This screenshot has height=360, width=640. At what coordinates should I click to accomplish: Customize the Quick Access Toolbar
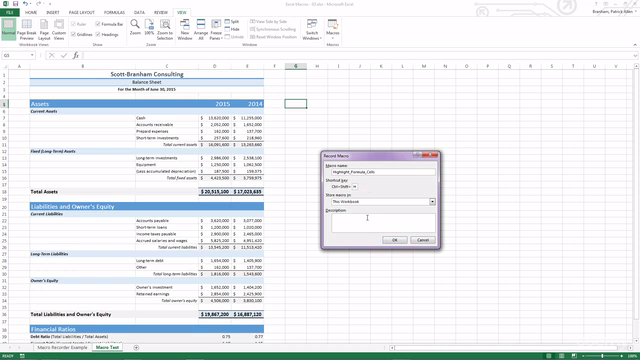pyautogui.click(x=50, y=4)
